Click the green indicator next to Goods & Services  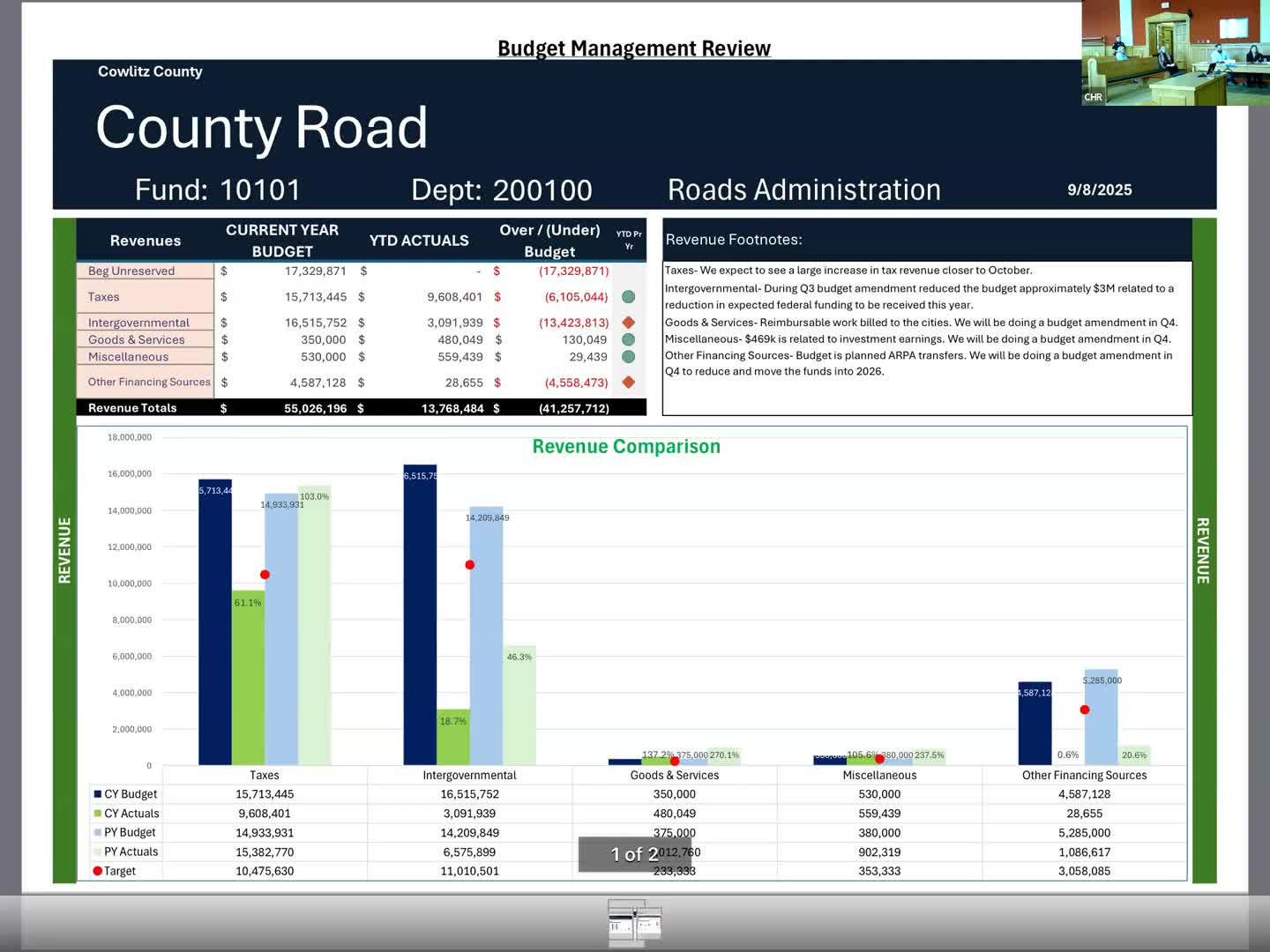(x=628, y=339)
